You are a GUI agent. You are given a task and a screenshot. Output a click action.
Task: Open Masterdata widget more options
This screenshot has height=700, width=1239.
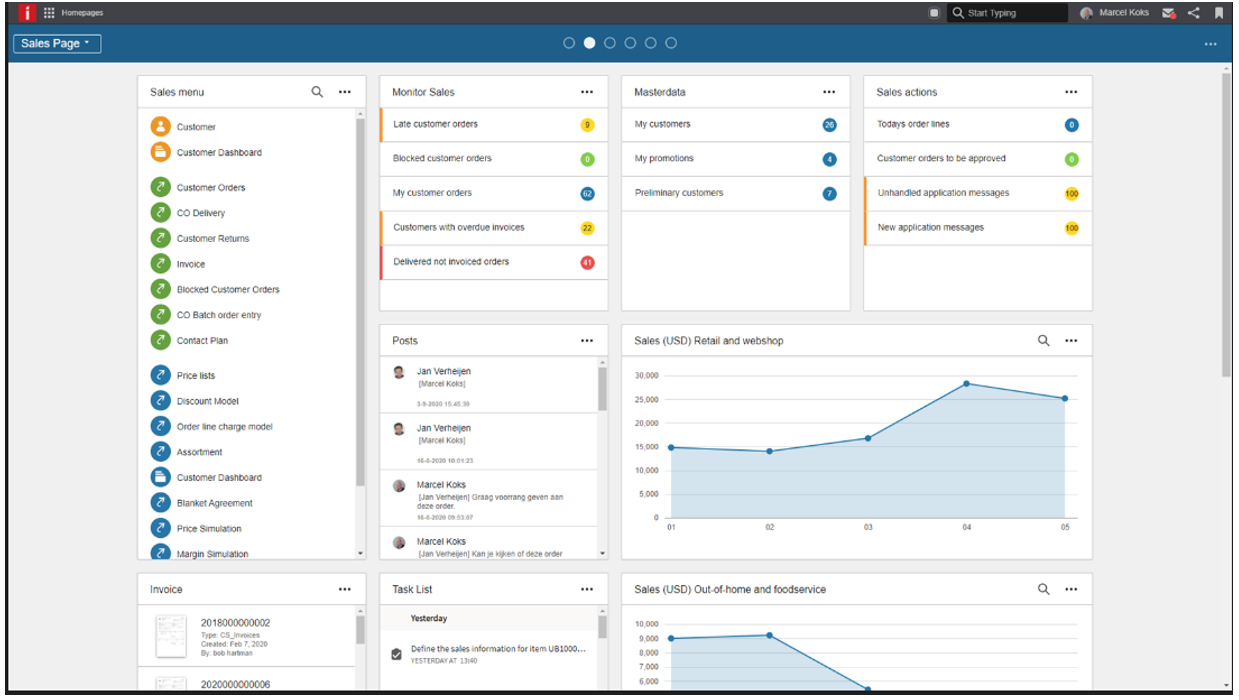(829, 92)
